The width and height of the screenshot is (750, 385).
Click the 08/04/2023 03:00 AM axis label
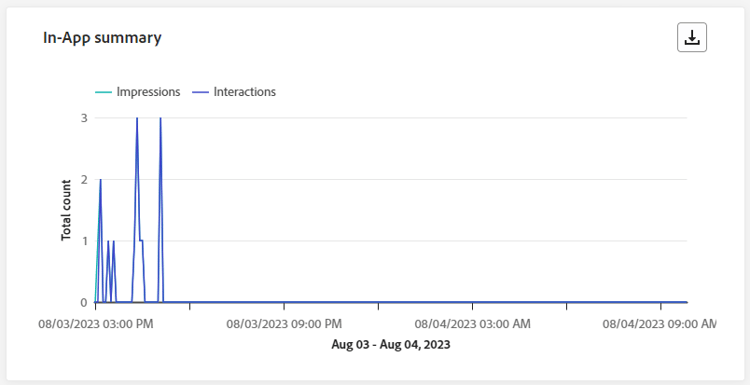(473, 324)
